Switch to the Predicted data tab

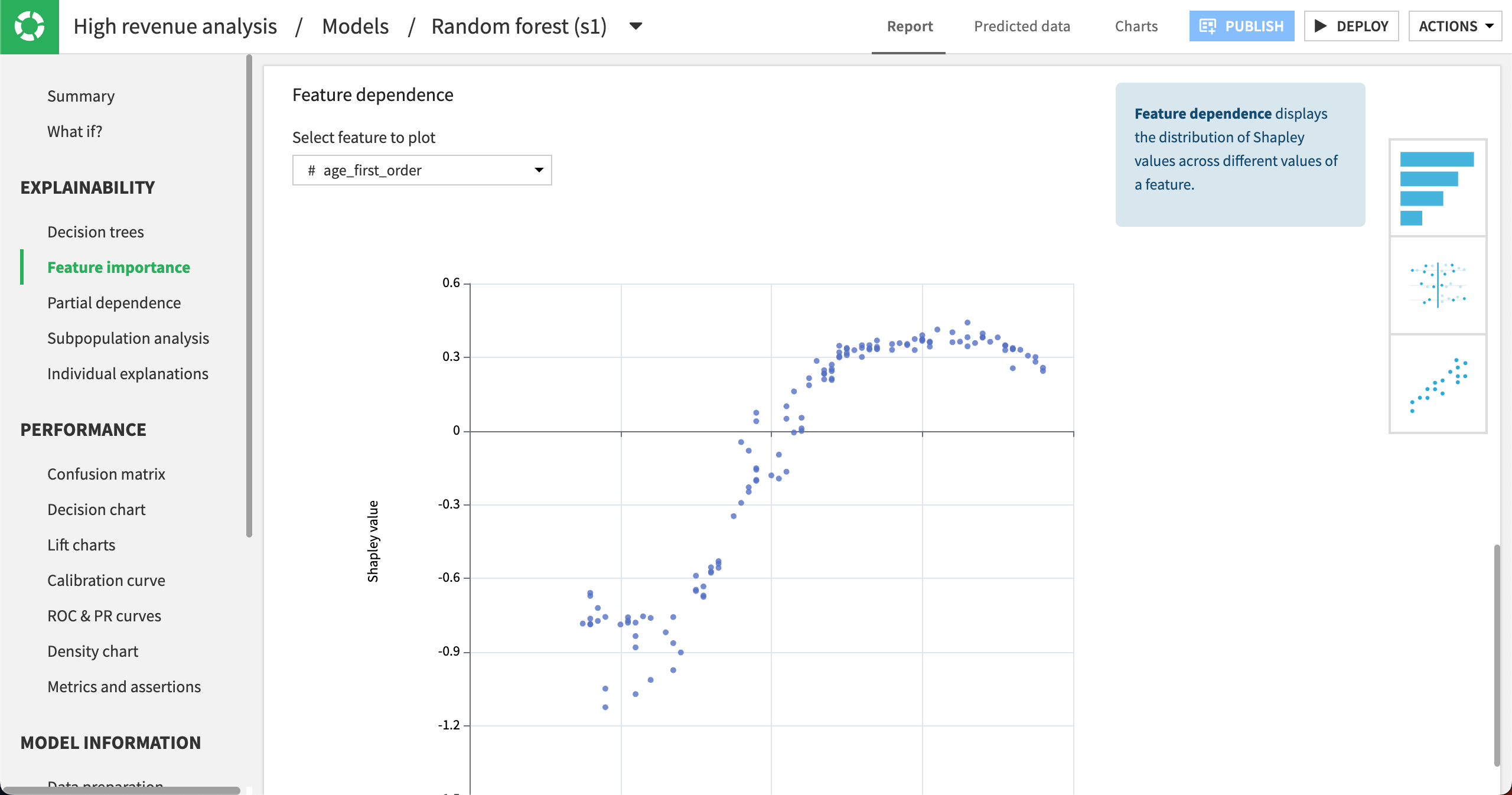pyautogui.click(x=1022, y=26)
